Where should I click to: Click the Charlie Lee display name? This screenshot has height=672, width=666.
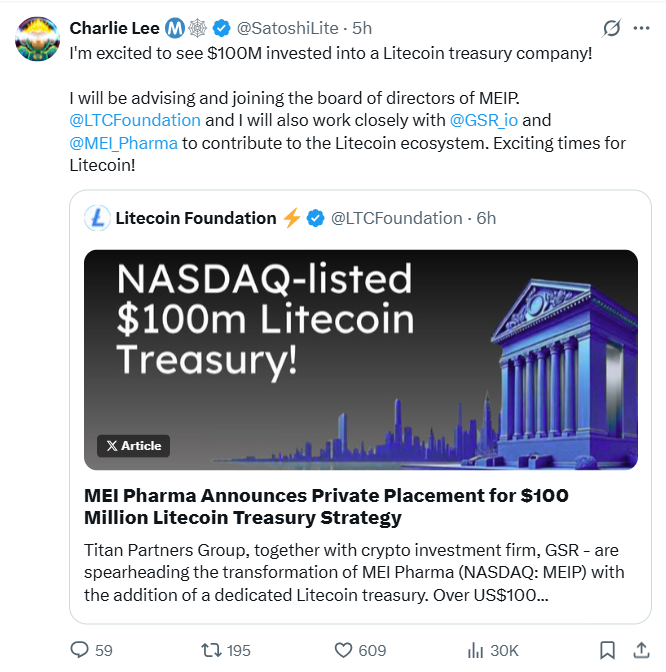click(114, 27)
